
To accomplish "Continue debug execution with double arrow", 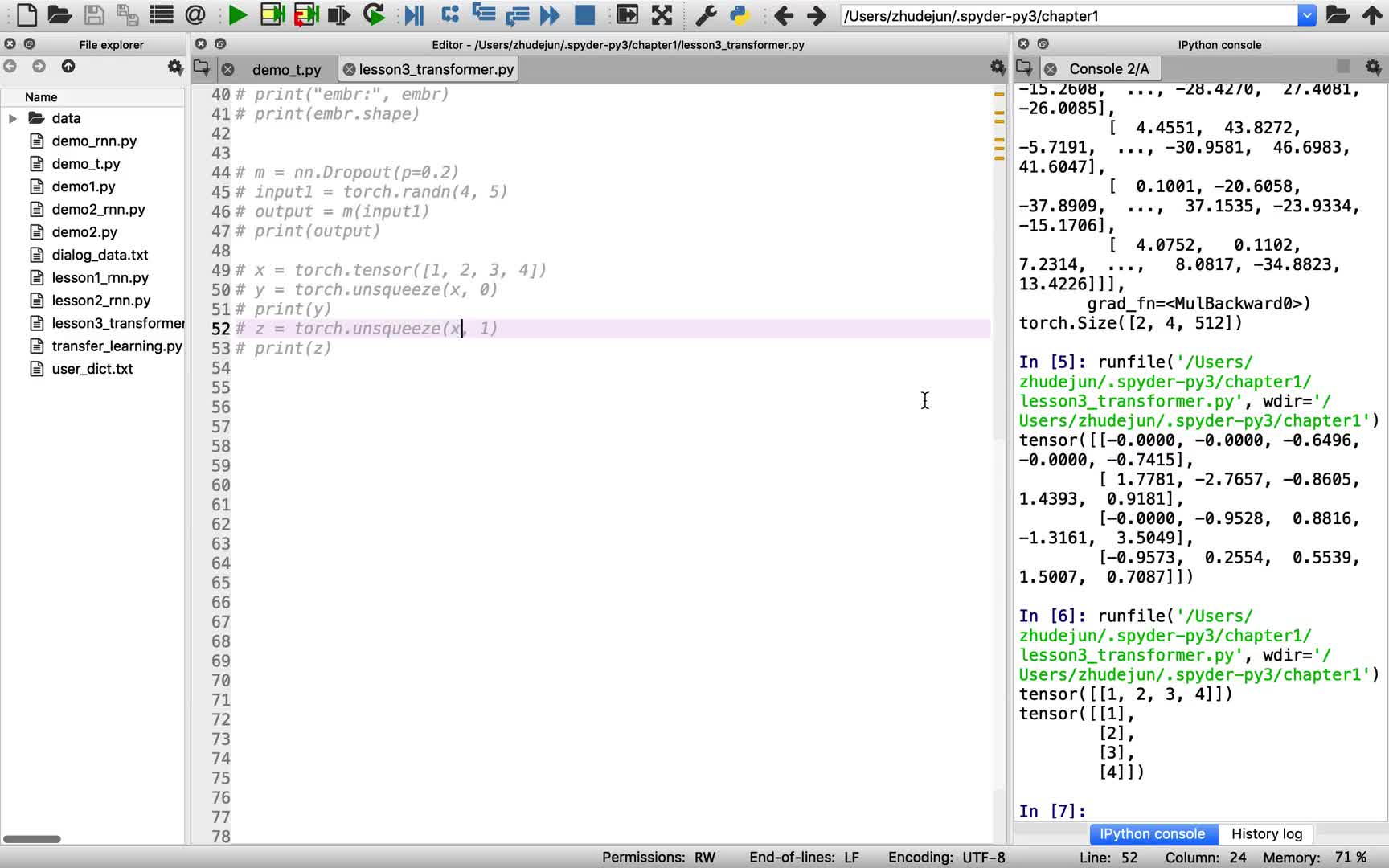I will pyautogui.click(x=550, y=14).
